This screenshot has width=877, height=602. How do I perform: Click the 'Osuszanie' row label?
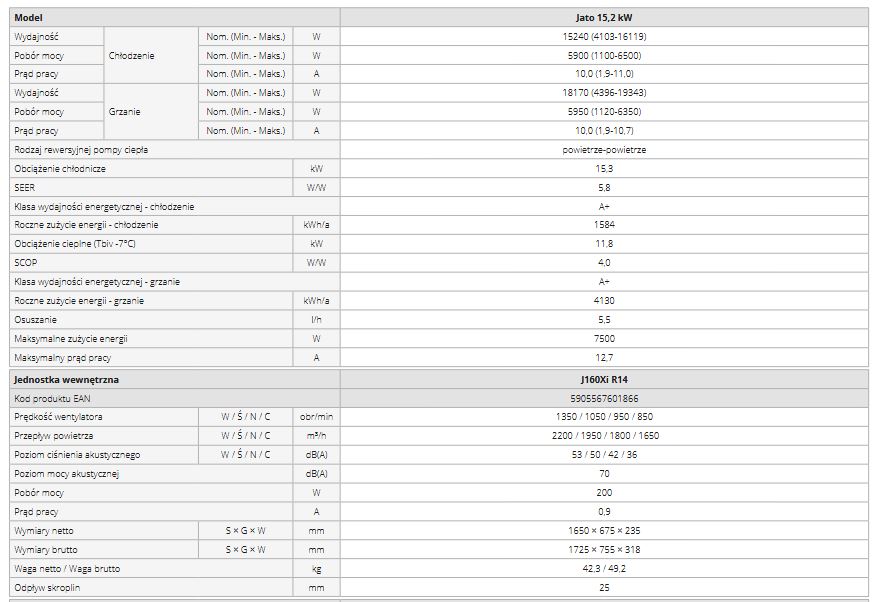point(36,320)
